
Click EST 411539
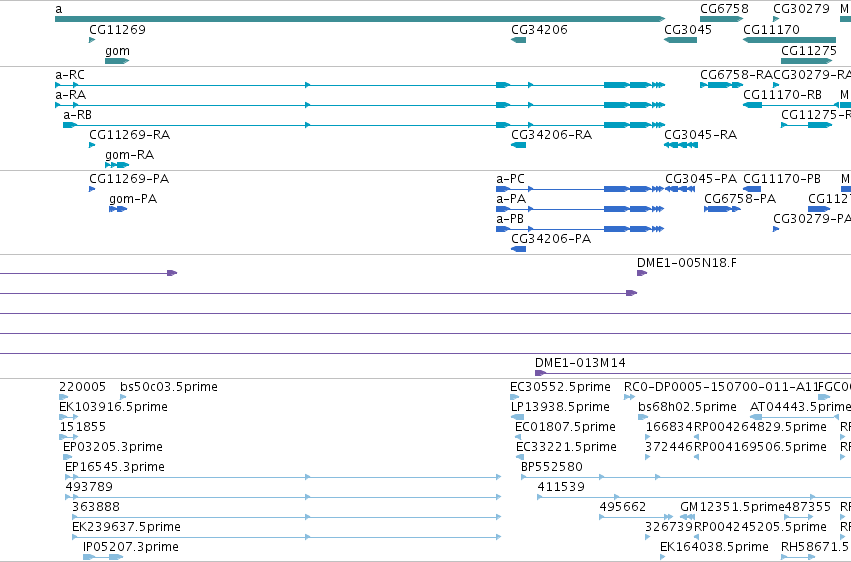[694, 497]
